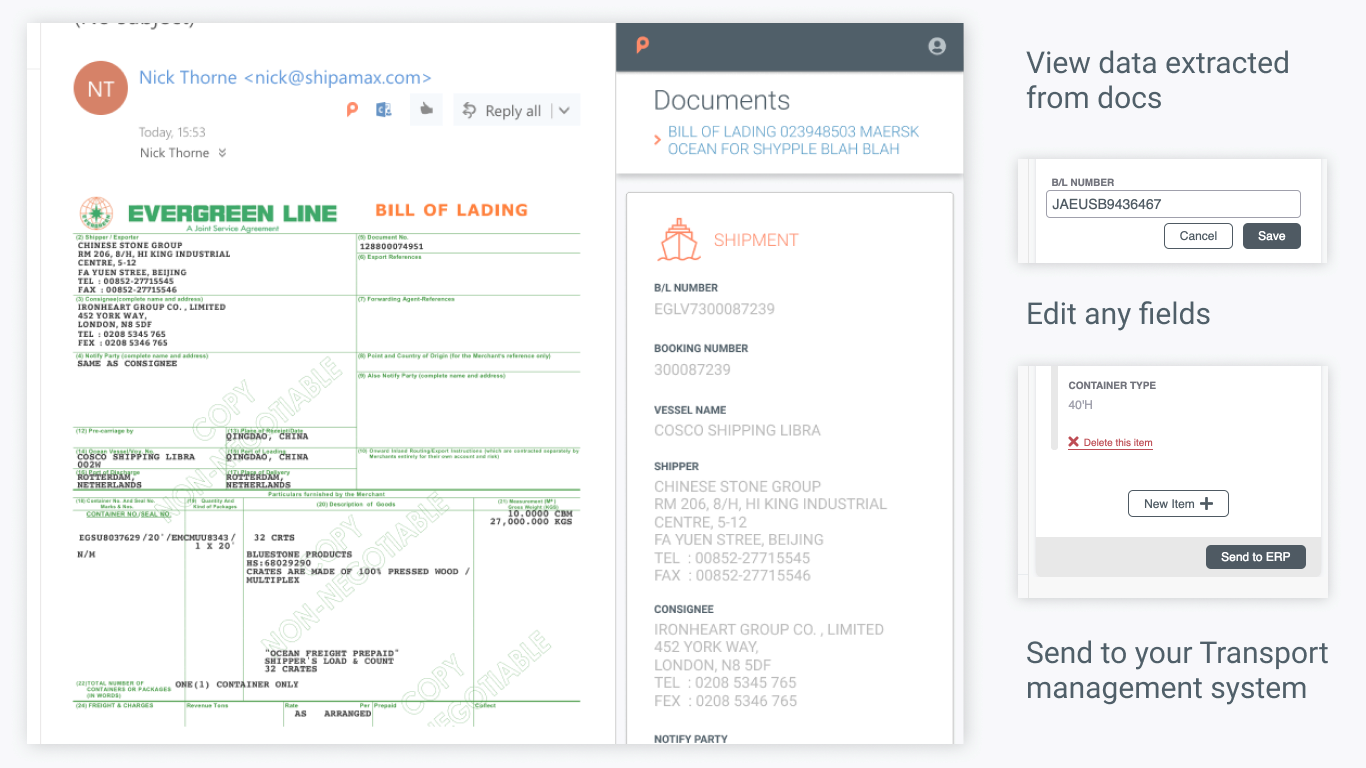1366x768 pixels.
Task: Click FAX : 00852-27715546 in the shipper panel
Action: tap(732, 576)
